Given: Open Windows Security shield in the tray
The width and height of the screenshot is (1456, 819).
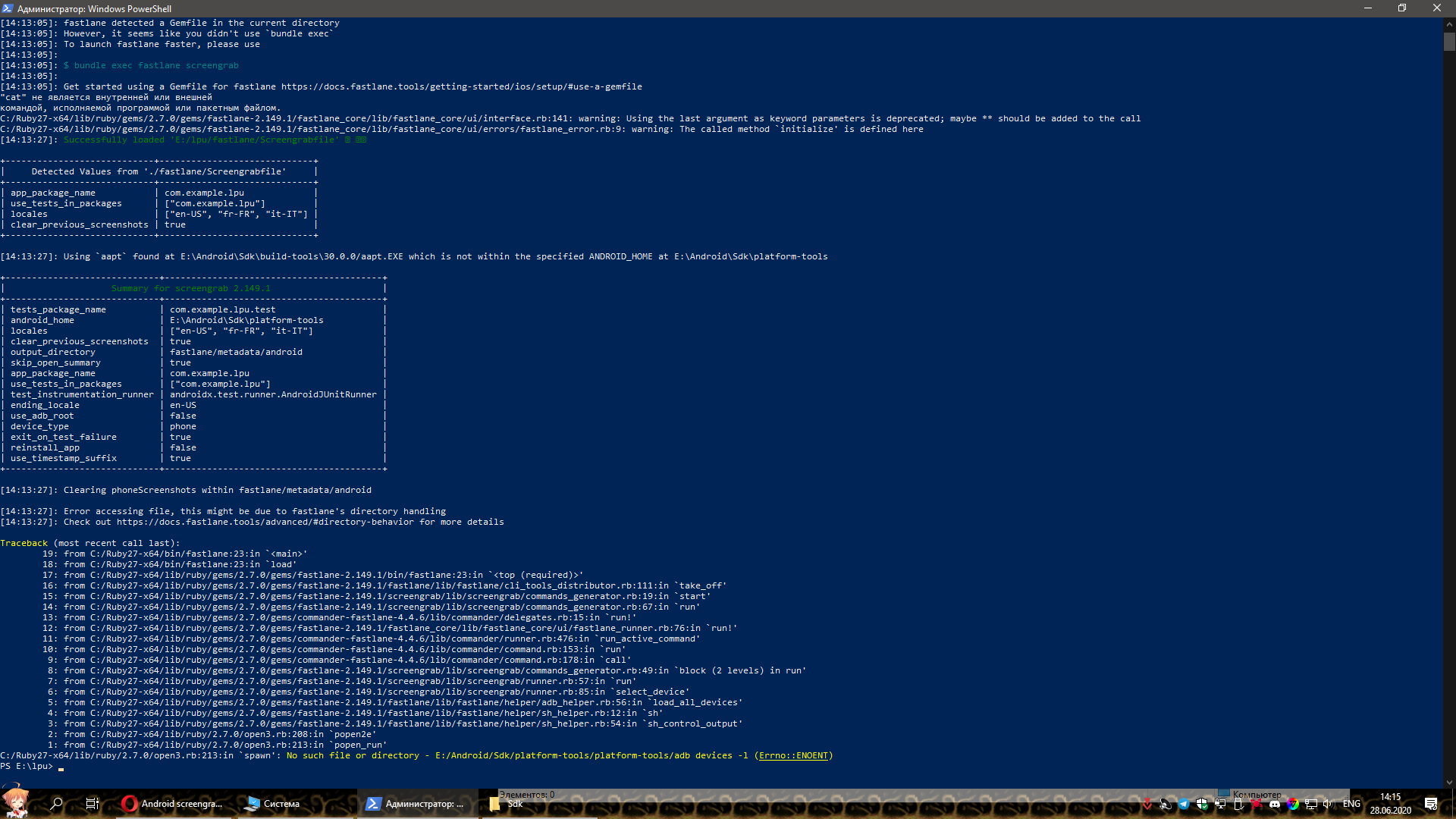Looking at the screenshot, I should [1203, 803].
